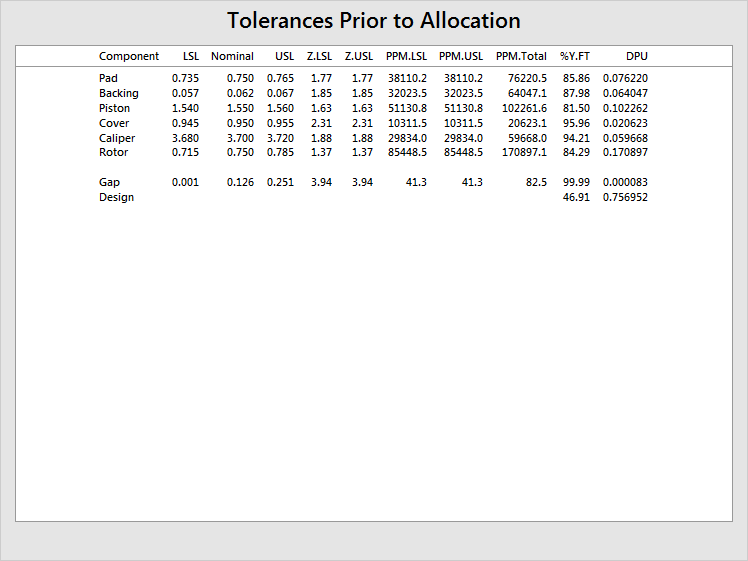Select Caliper PPM.Total value 59668.0
748x561 pixels.
click(527, 138)
